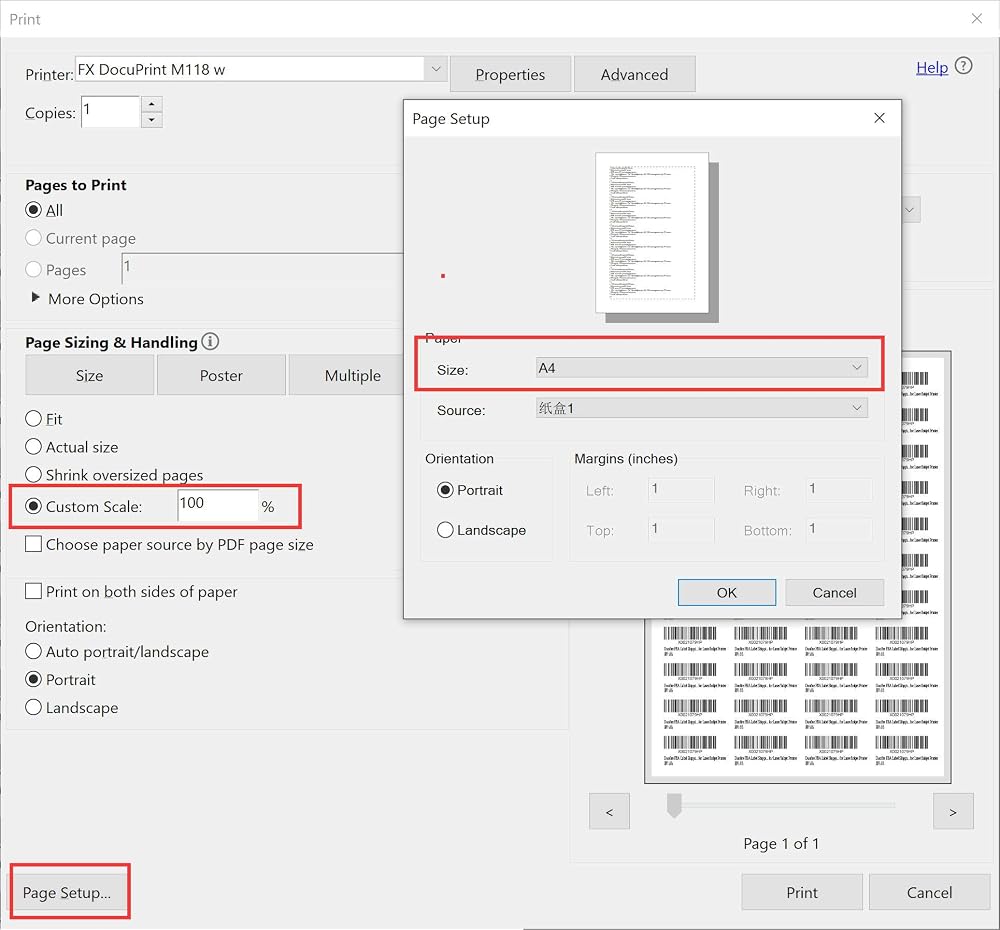
Task: Select Shrink oversized pages option
Action: 33,475
